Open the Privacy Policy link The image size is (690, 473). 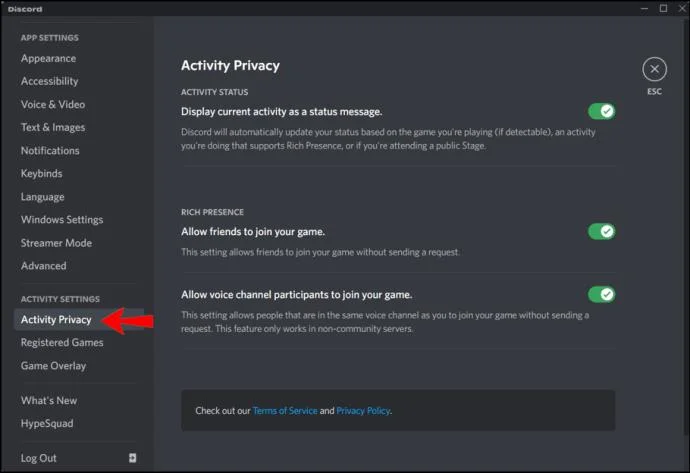click(x=363, y=411)
